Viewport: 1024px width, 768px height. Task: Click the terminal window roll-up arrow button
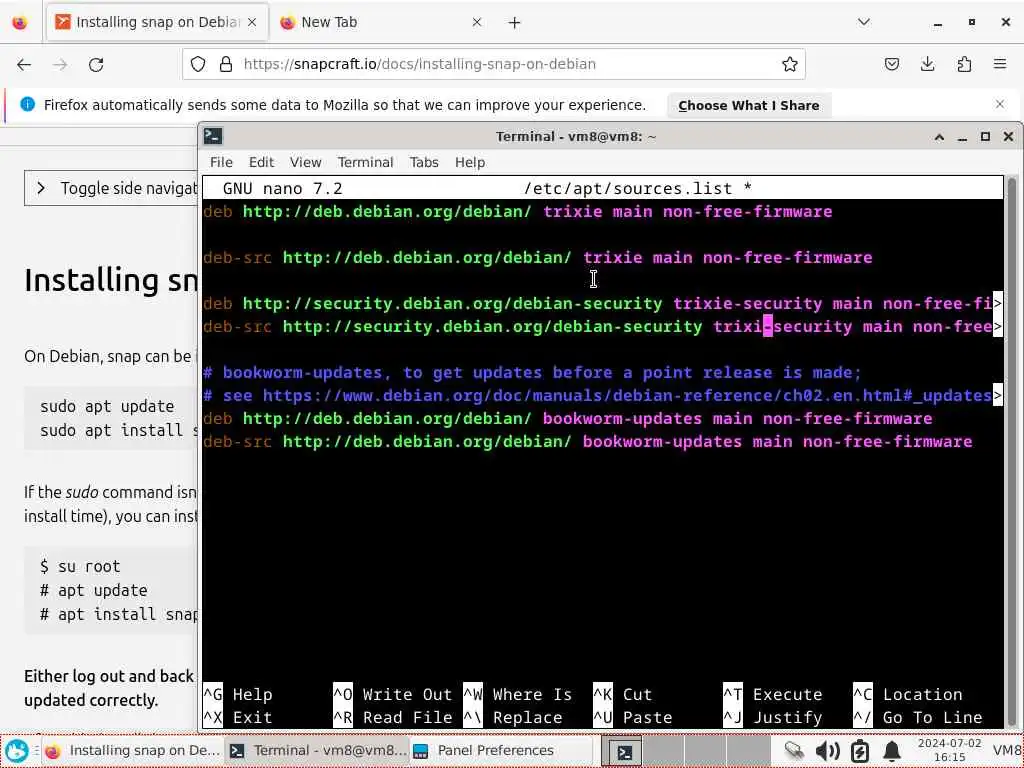(x=939, y=136)
